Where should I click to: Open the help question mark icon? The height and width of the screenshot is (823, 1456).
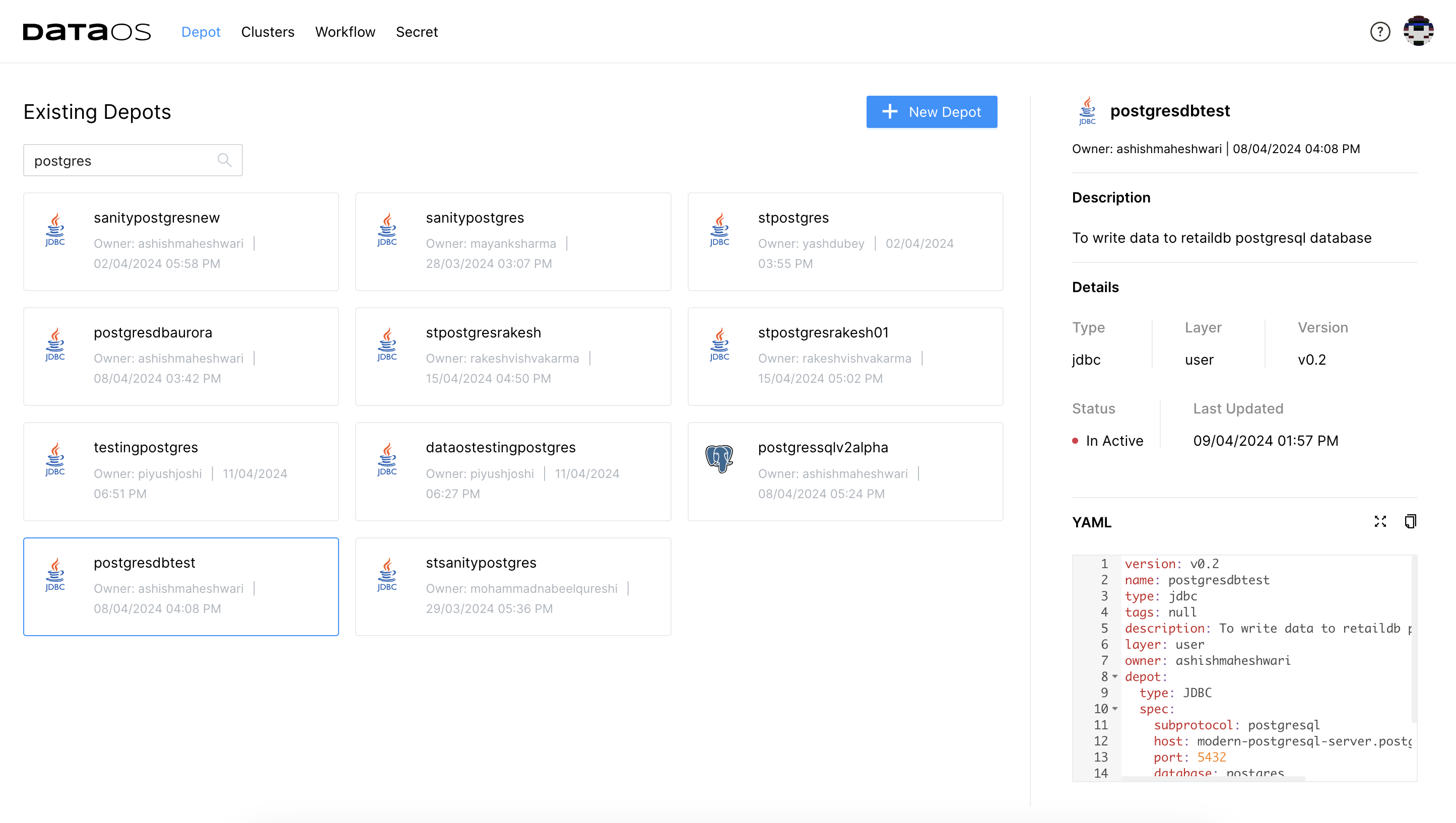[1380, 32]
